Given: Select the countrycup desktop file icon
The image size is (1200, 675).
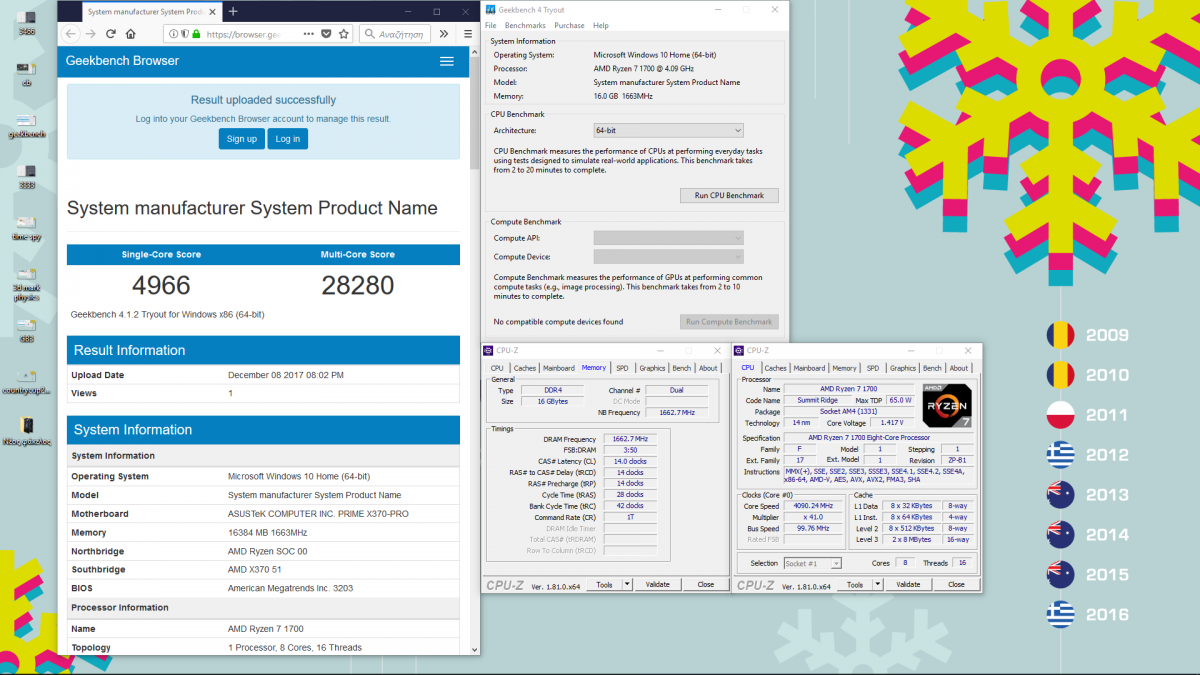Looking at the screenshot, I should point(27,382).
